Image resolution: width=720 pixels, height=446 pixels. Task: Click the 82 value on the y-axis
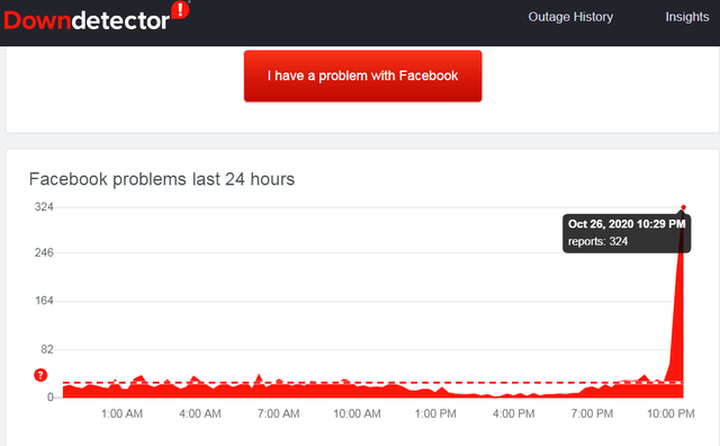[x=46, y=349]
